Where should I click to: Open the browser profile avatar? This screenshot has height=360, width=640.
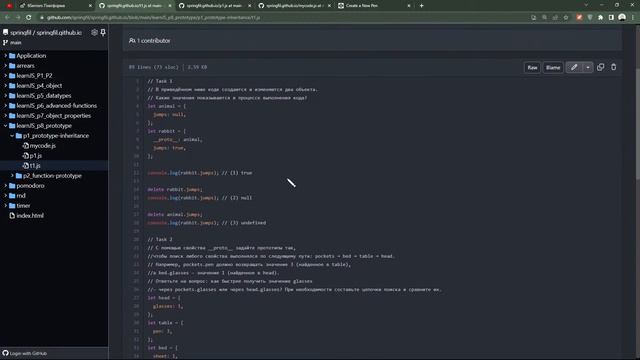coord(622,17)
